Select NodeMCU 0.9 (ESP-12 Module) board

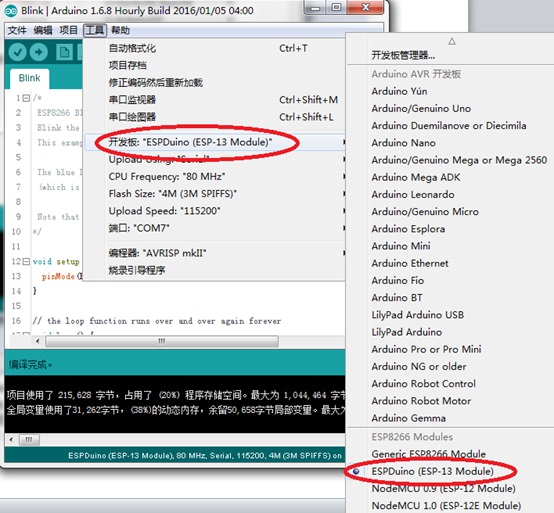tap(449, 488)
